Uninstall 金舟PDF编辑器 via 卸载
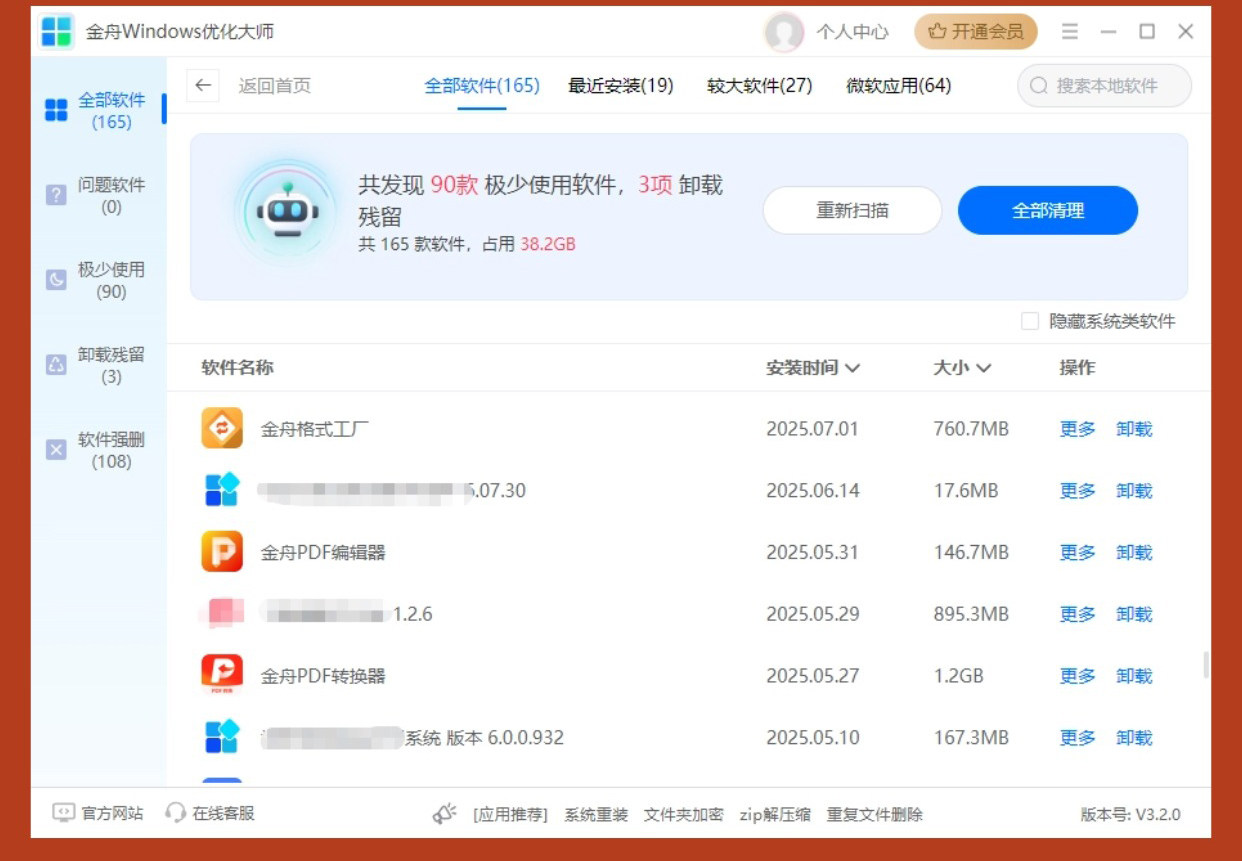 tap(1135, 553)
